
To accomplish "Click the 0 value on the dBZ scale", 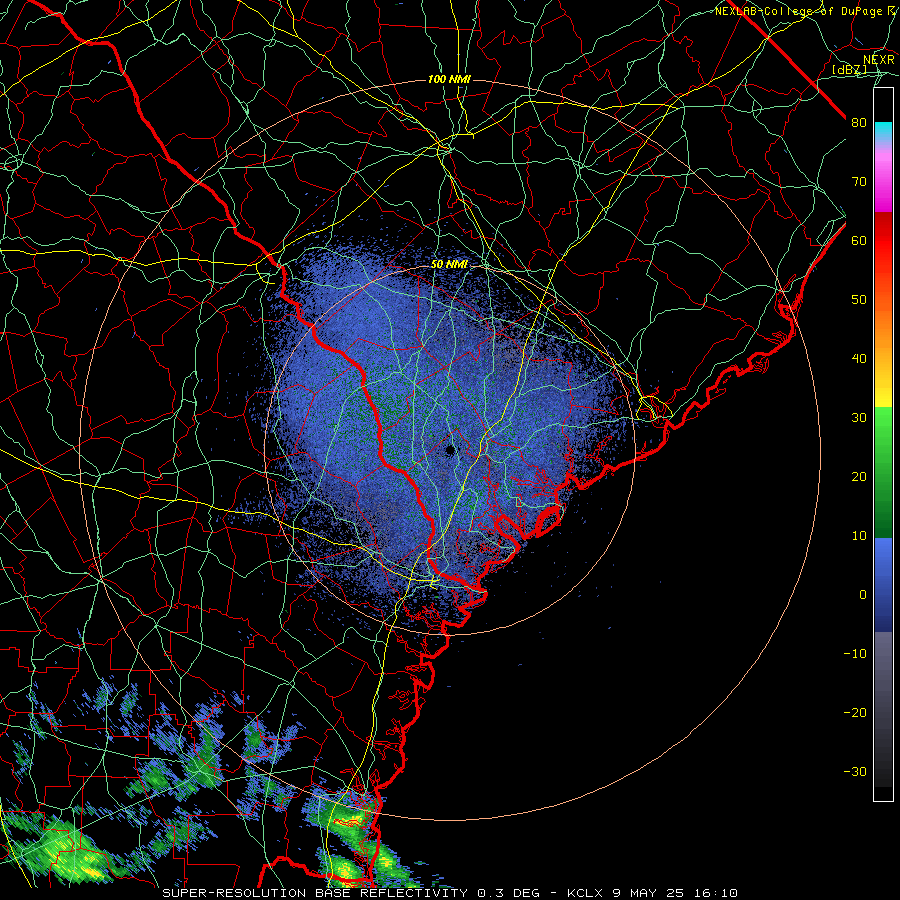I will point(863,595).
